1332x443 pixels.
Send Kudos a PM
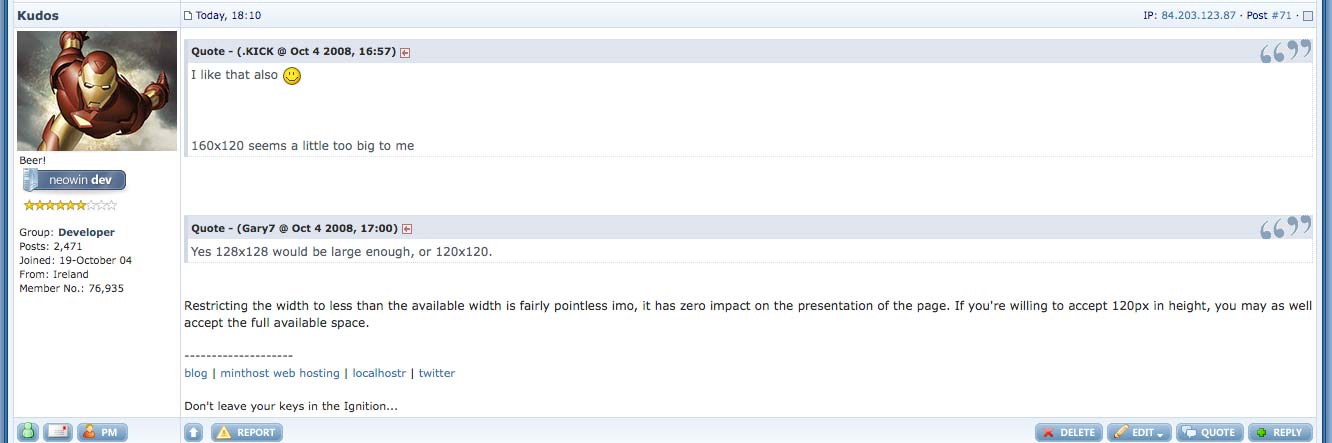(x=102, y=432)
